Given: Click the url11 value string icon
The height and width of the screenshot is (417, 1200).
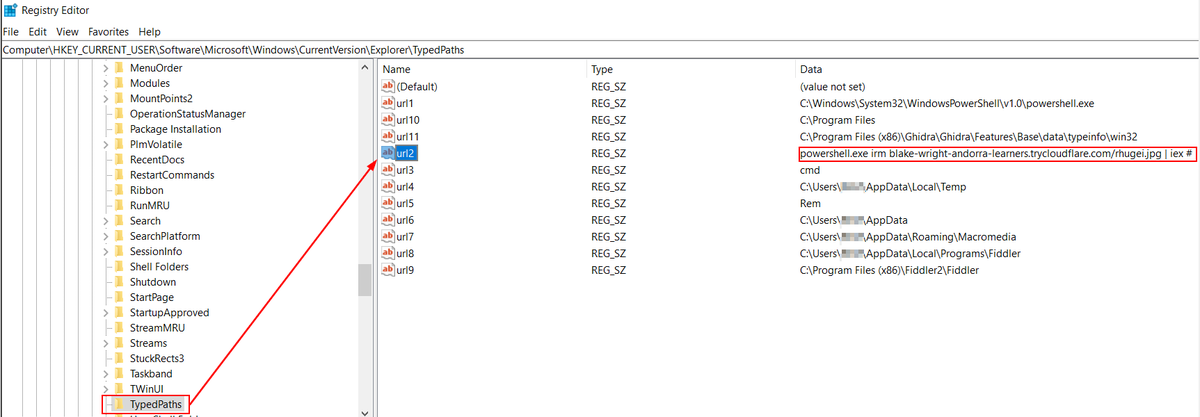Looking at the screenshot, I should click(x=389, y=136).
